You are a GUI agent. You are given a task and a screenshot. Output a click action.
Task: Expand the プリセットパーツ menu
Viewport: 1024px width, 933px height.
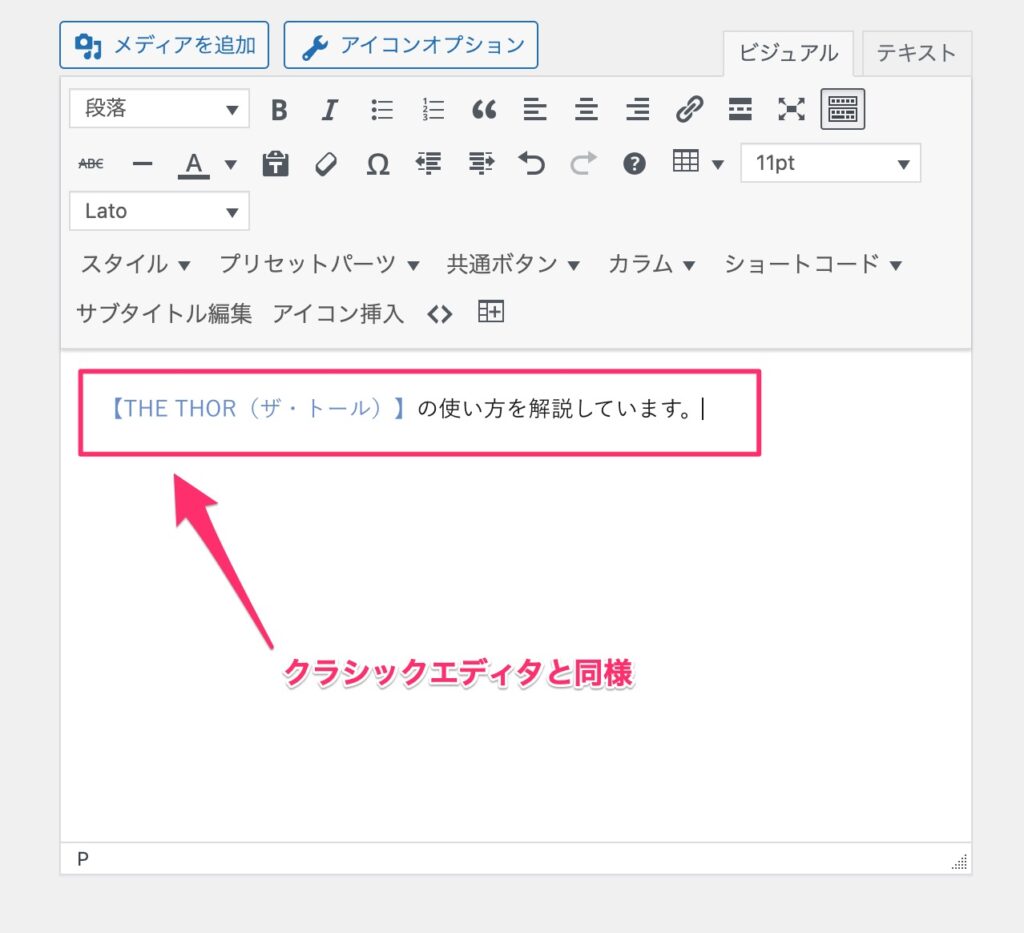click(319, 264)
